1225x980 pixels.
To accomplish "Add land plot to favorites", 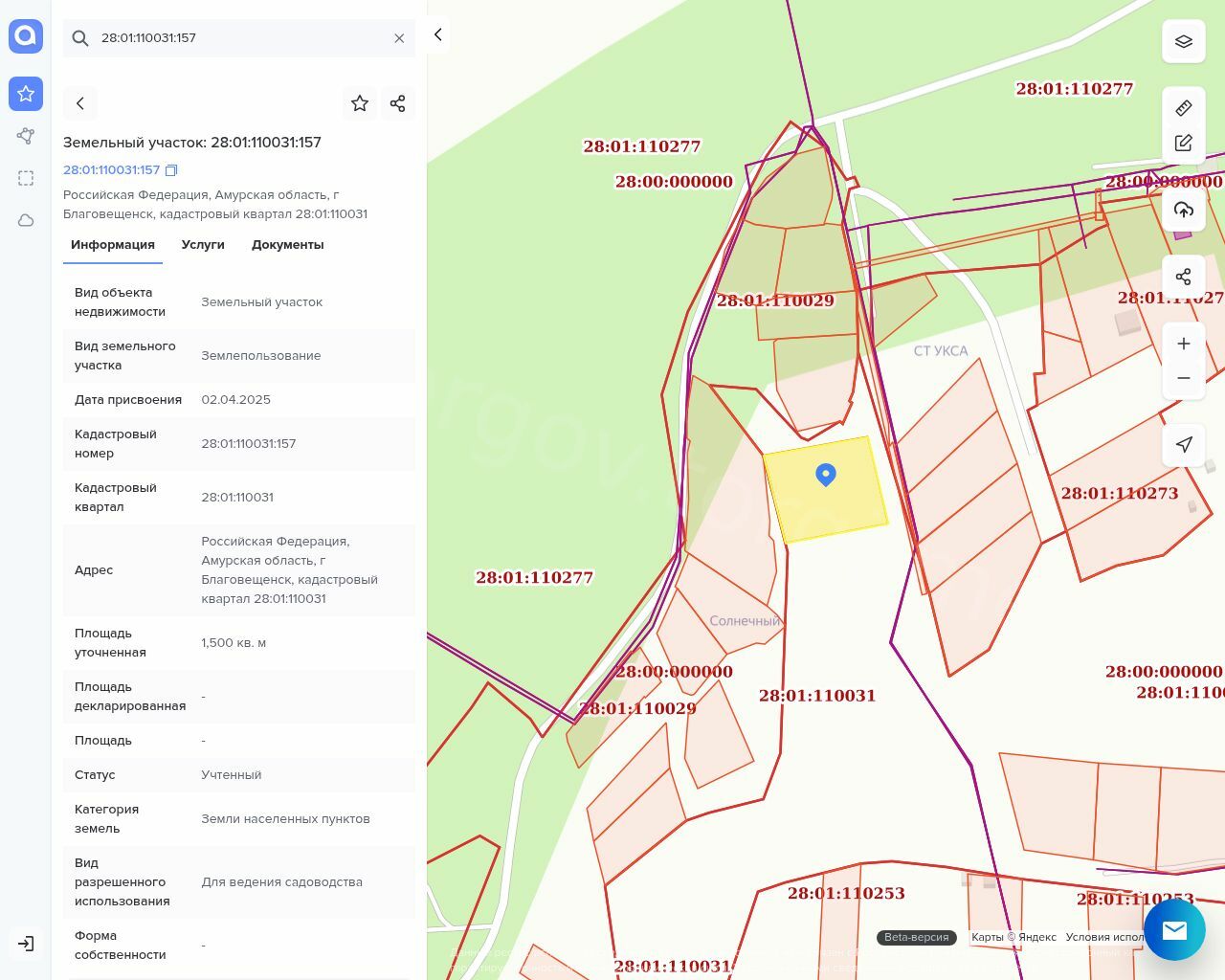I will point(360,103).
